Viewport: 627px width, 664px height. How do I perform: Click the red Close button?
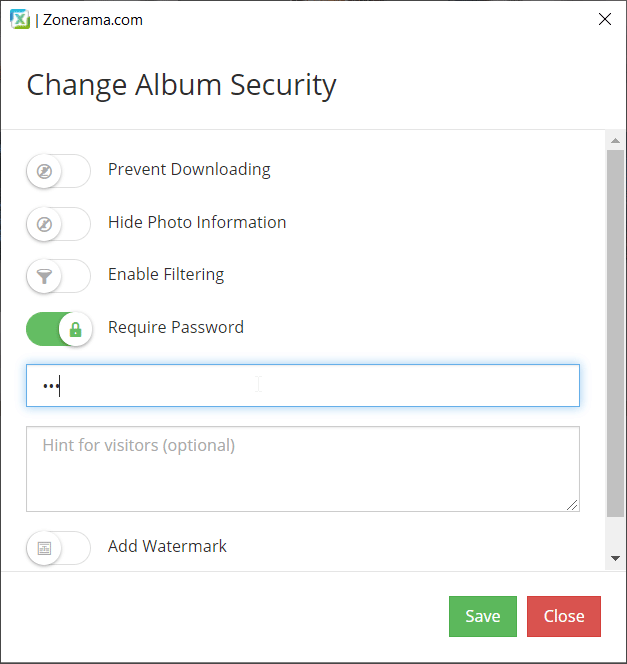tap(563, 616)
